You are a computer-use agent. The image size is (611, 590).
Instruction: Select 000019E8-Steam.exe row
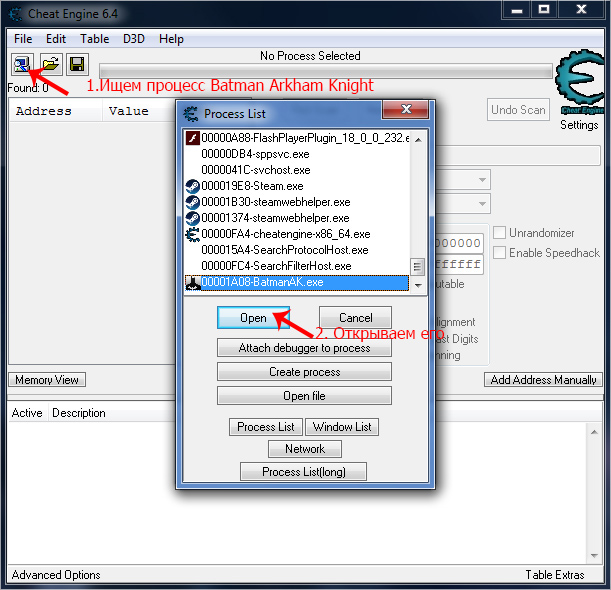point(297,186)
